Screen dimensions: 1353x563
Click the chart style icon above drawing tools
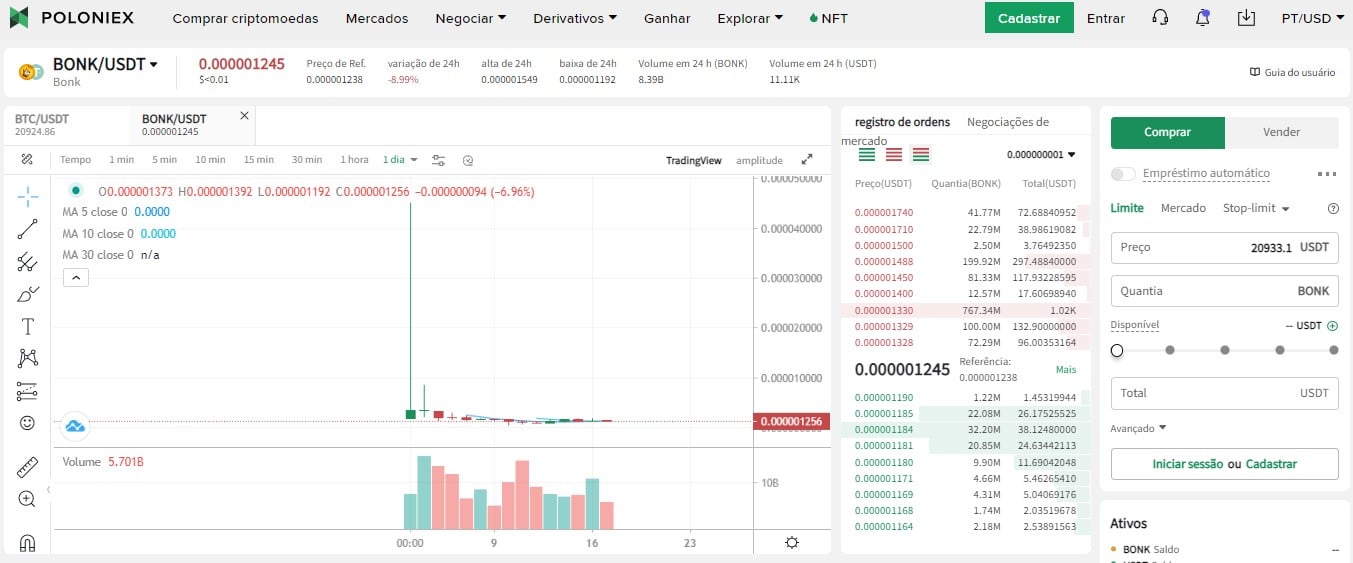coord(27,160)
